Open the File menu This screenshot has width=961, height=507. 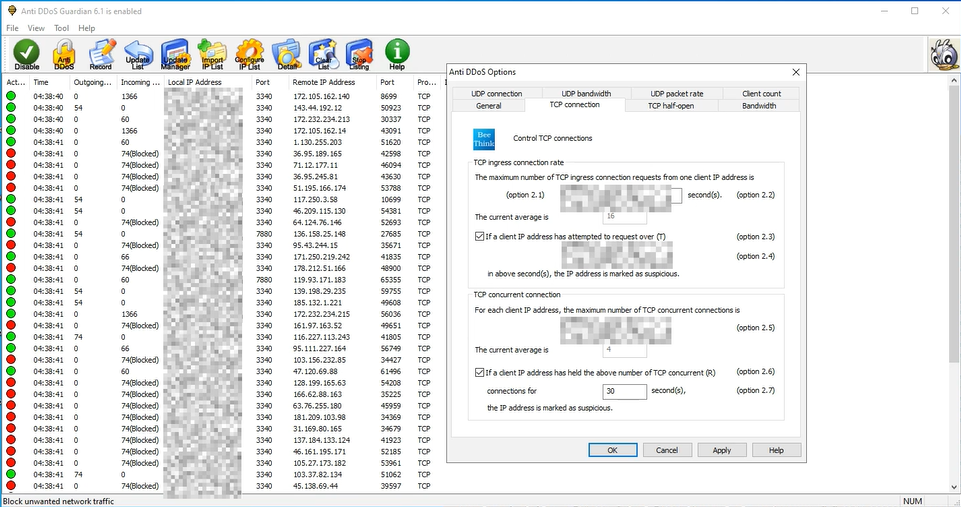pos(12,28)
